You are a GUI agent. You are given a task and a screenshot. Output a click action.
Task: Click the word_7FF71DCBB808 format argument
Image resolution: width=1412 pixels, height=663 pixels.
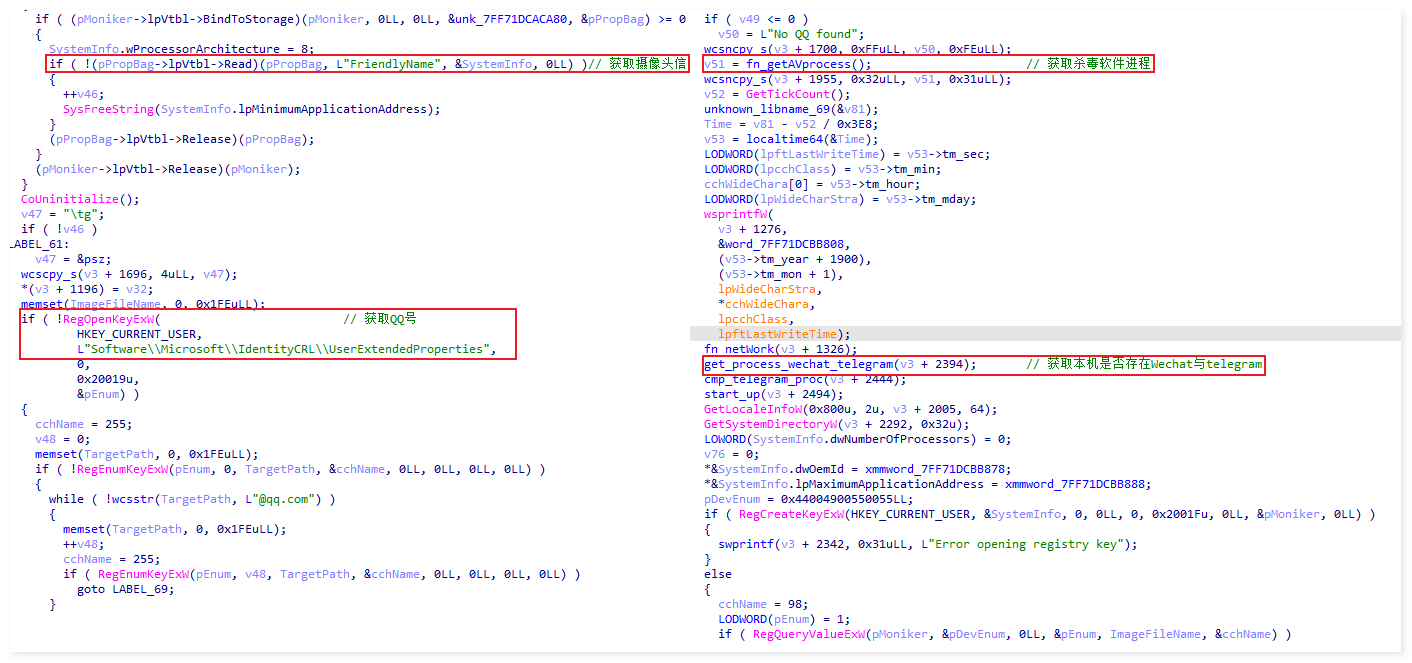(788, 244)
